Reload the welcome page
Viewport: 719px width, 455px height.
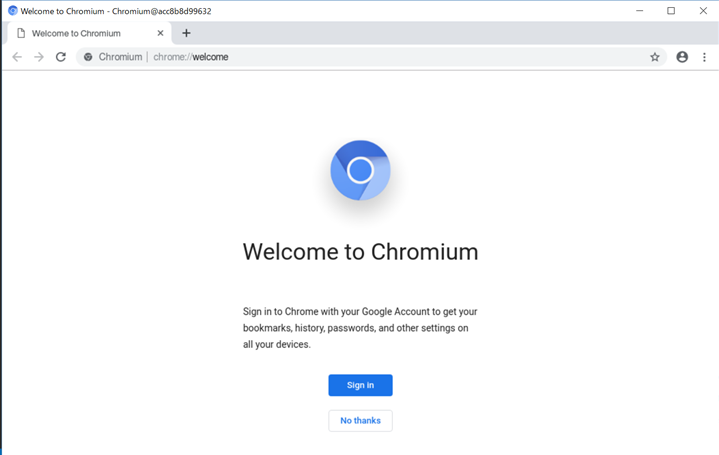[x=61, y=57]
